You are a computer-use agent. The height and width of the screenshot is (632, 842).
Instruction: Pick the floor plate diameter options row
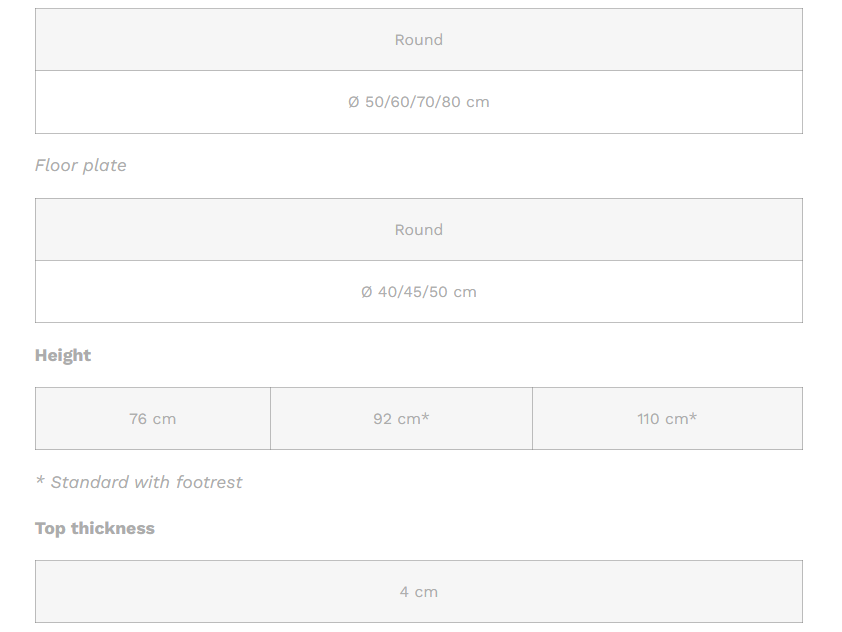pyautogui.click(x=418, y=292)
